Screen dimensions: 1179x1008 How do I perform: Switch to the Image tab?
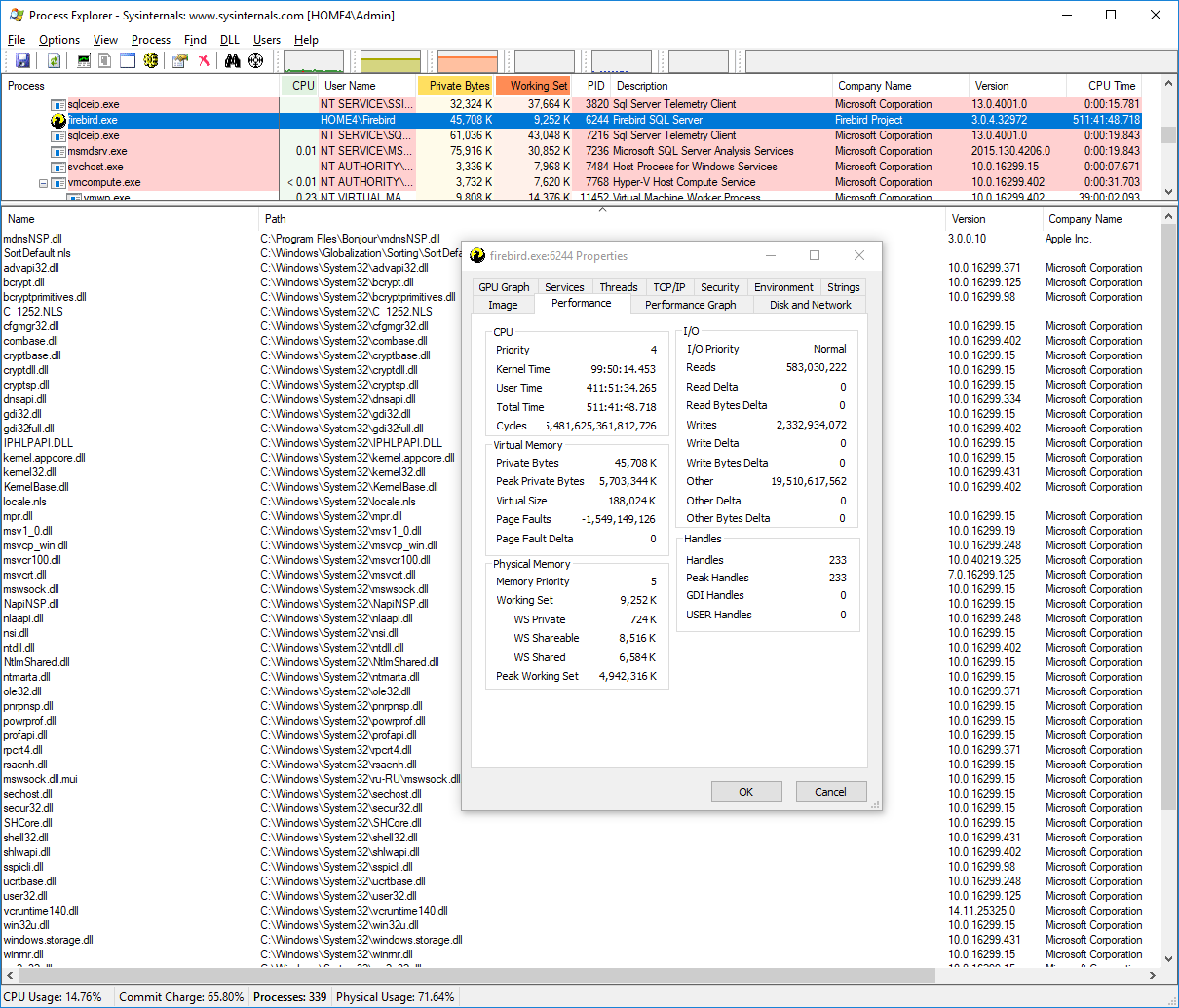(x=503, y=305)
